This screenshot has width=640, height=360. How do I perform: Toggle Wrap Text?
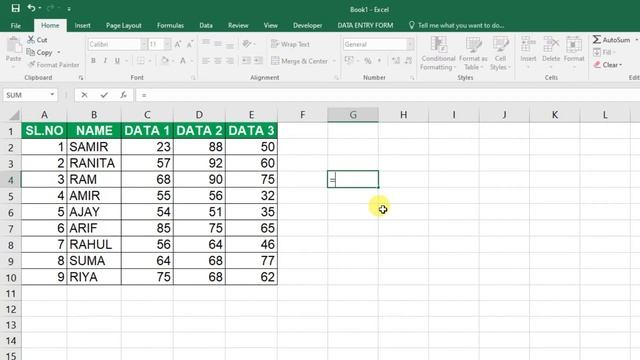290,44
